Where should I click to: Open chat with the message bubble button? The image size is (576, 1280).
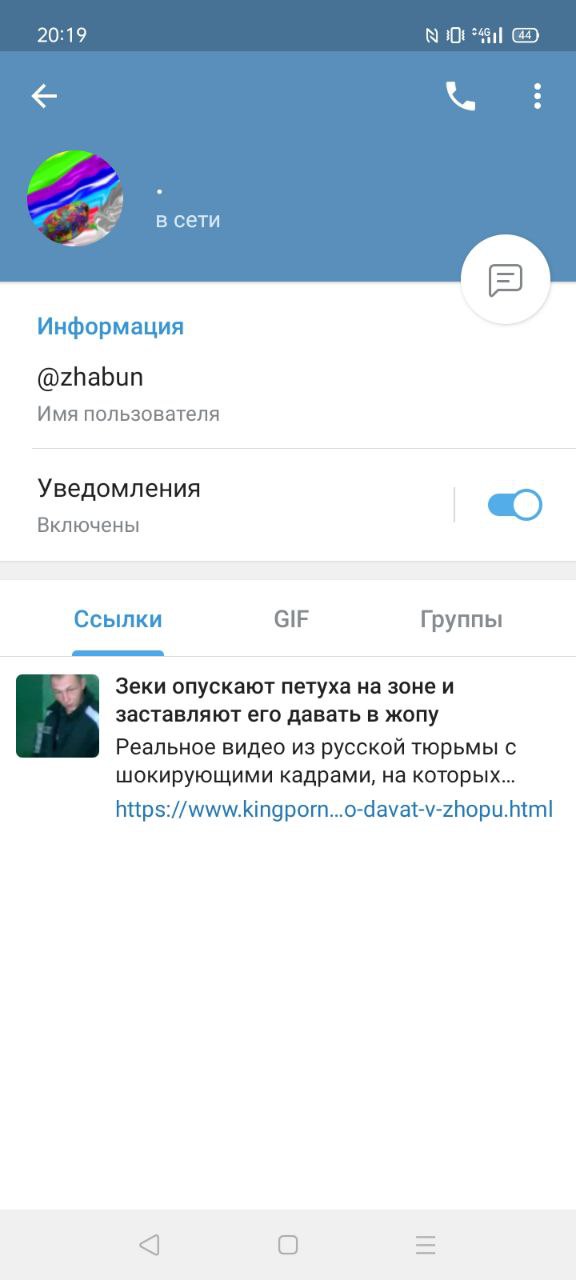point(506,280)
